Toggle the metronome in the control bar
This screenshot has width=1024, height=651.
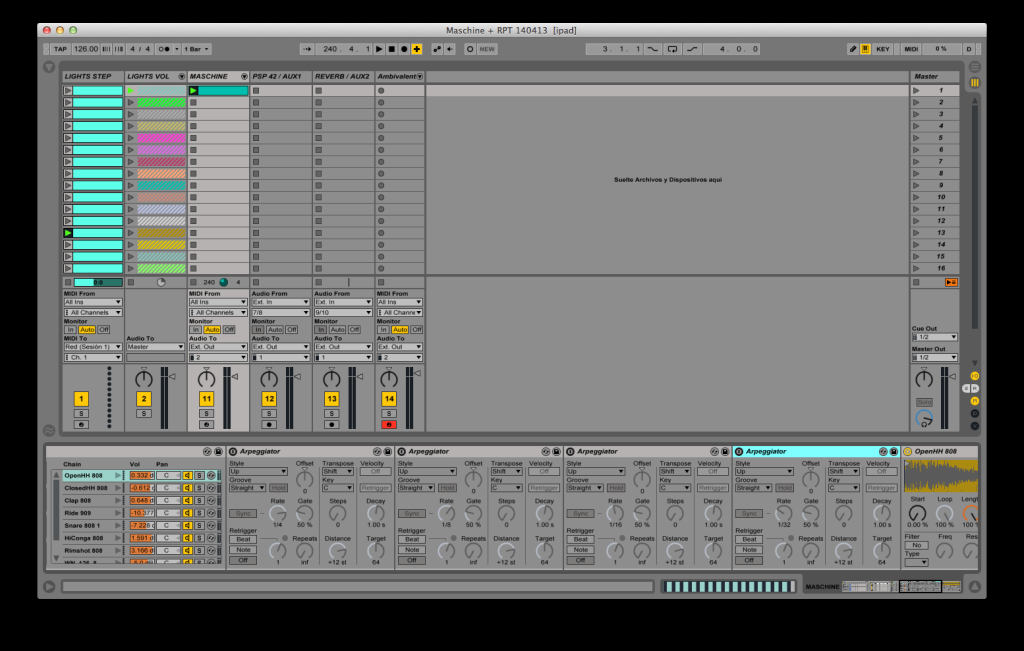(x=163, y=48)
